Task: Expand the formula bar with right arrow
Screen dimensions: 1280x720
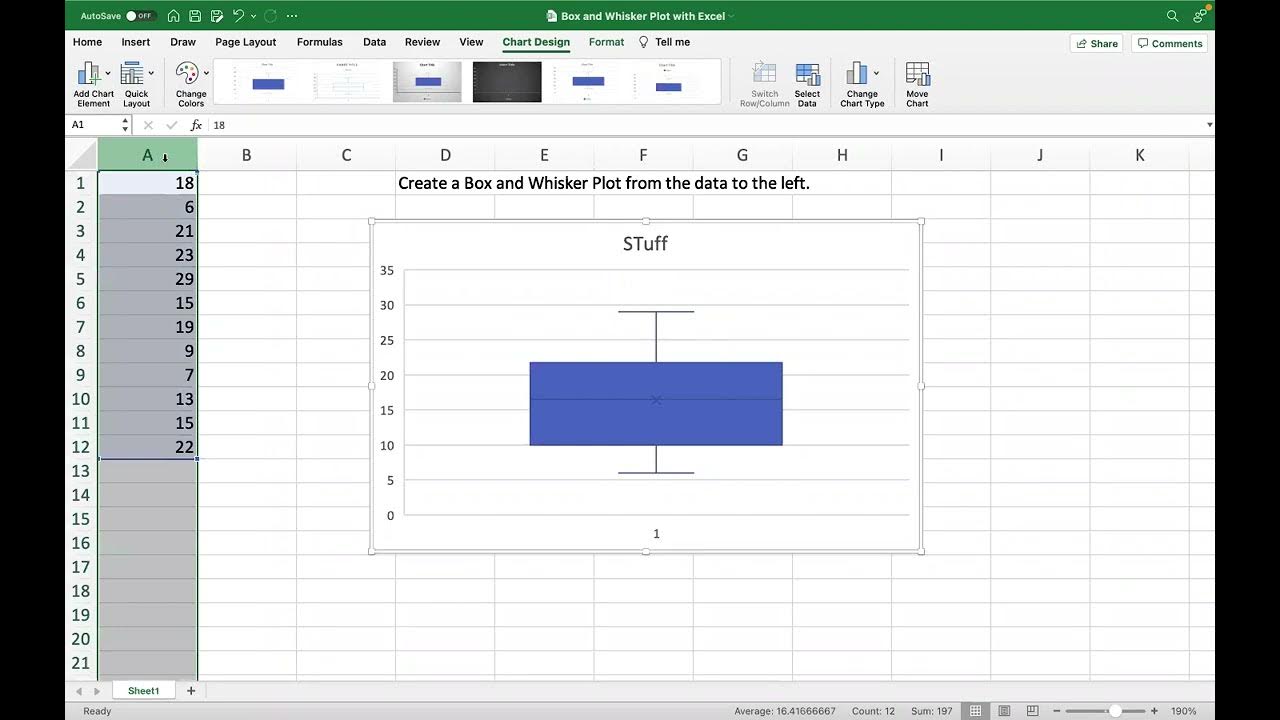Action: point(1209,125)
